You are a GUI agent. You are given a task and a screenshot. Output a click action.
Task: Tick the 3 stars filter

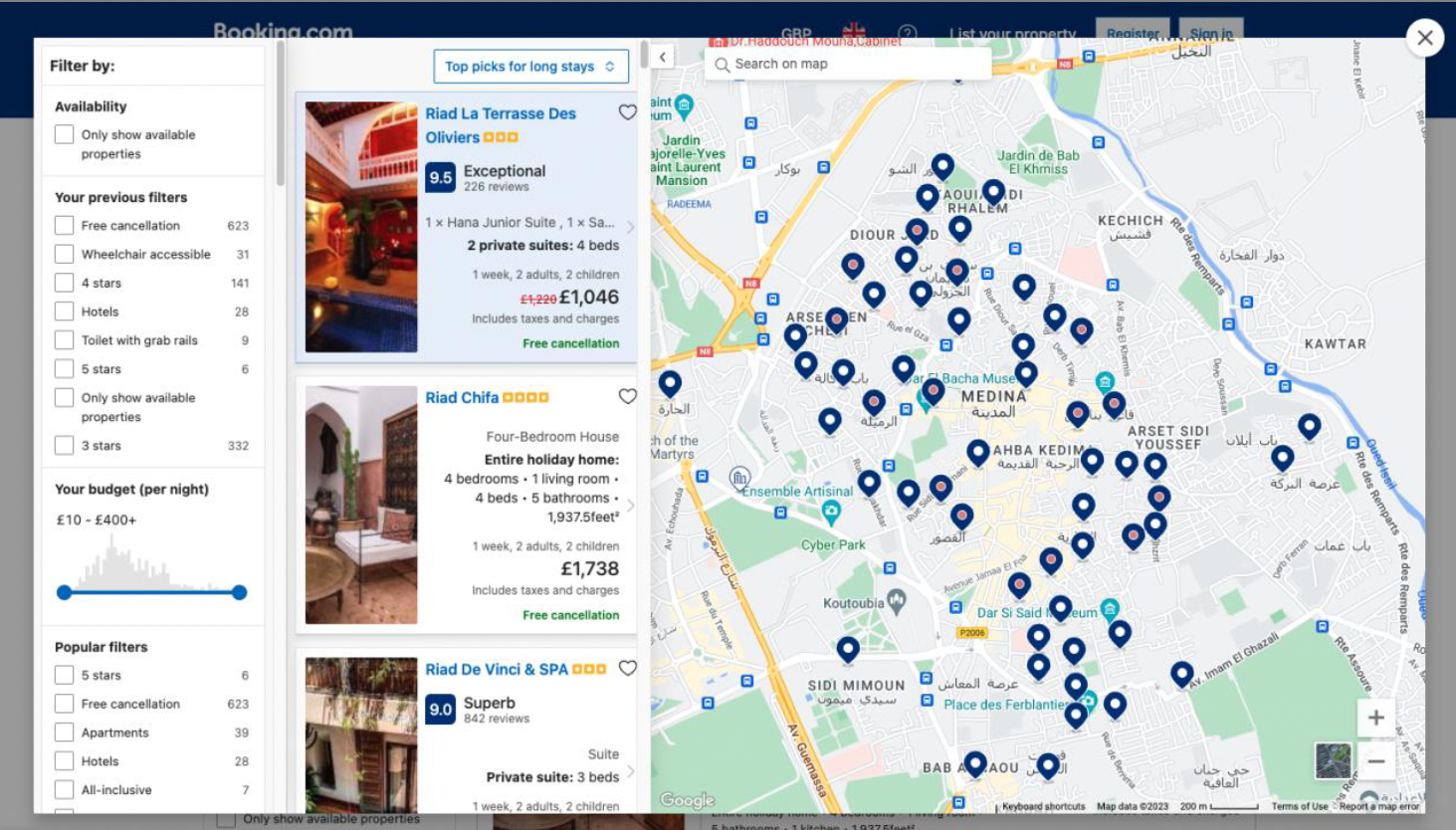click(x=64, y=445)
